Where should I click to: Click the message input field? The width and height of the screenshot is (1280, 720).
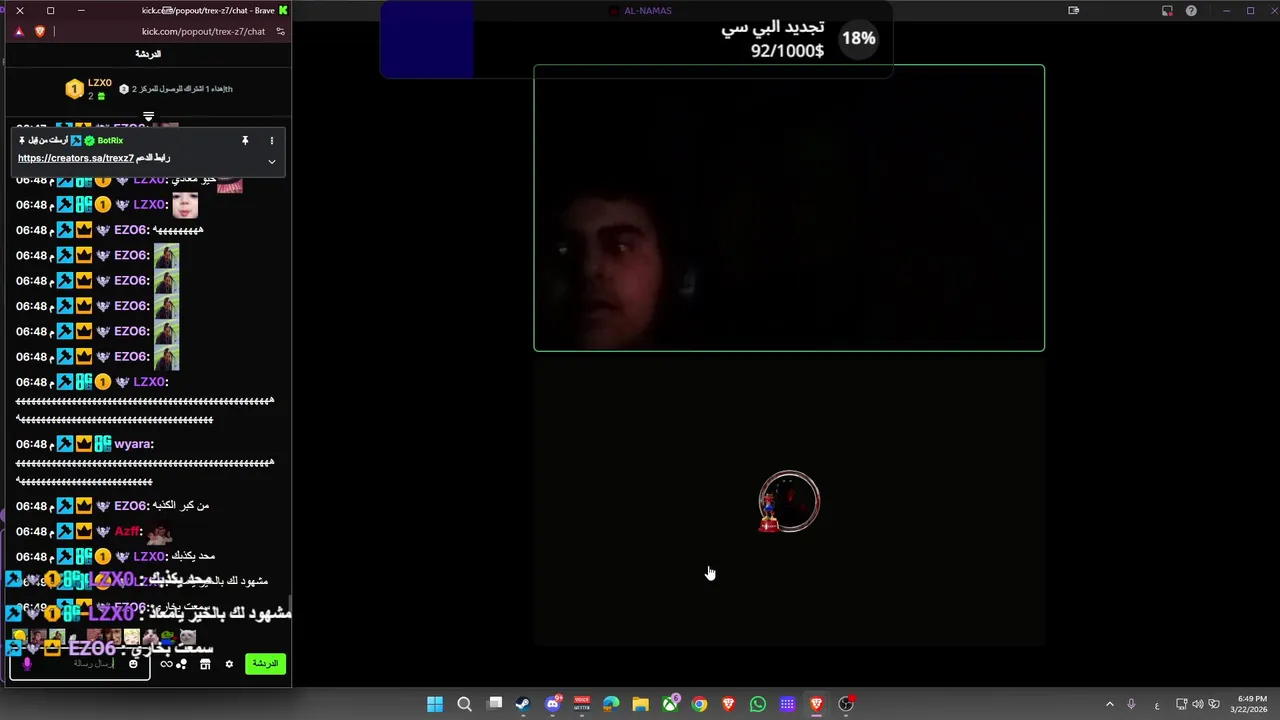pyautogui.click(x=80, y=664)
